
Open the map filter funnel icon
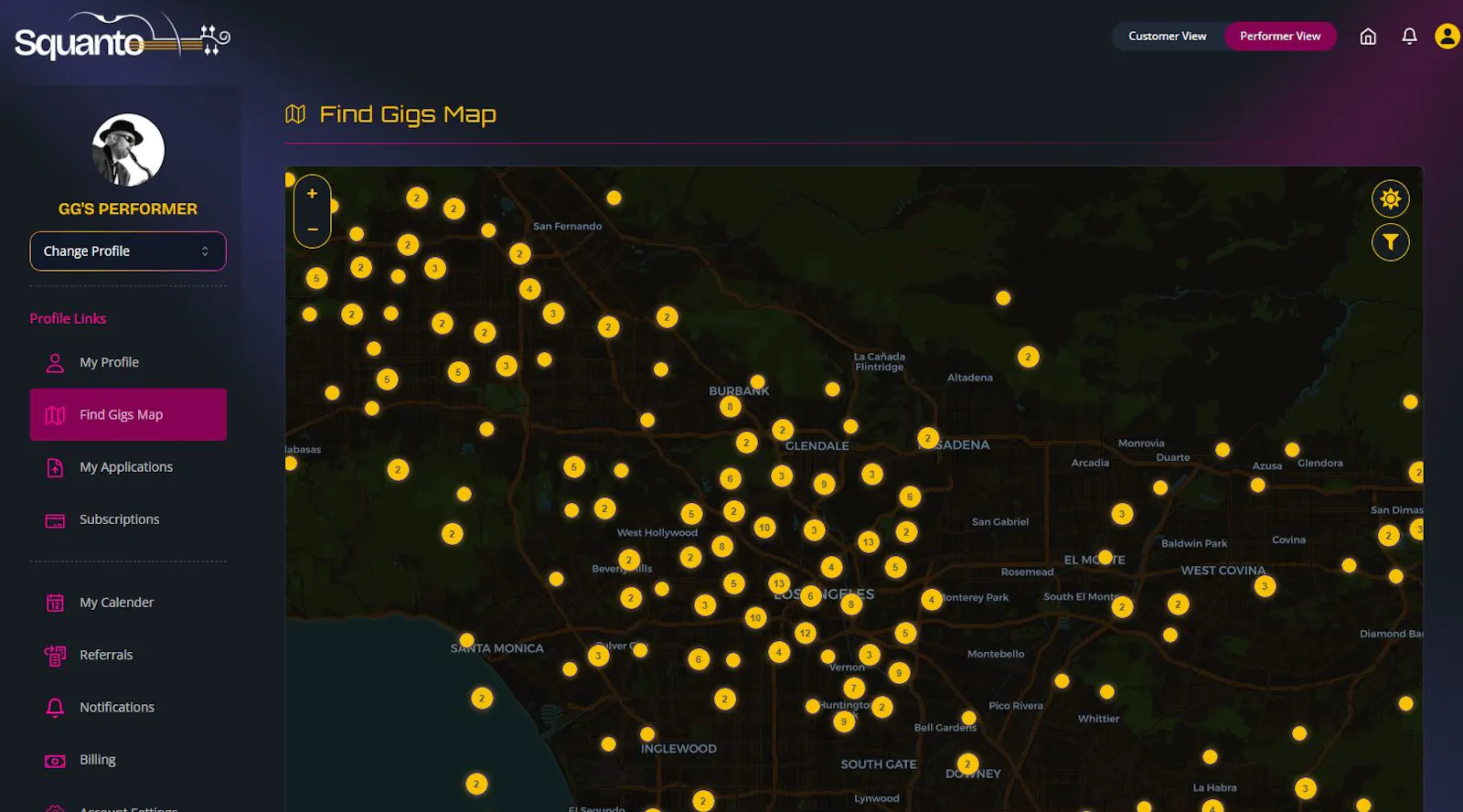[x=1391, y=242]
